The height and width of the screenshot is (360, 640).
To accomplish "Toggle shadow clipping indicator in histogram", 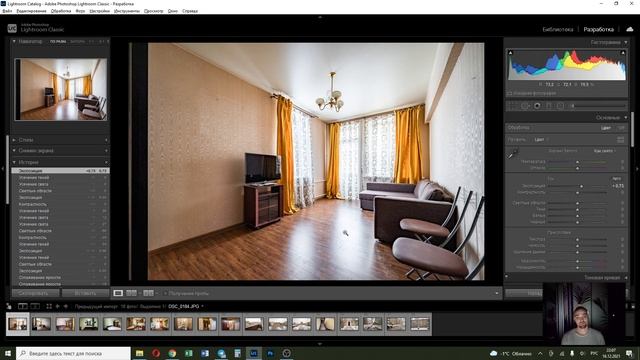I will tap(510, 53).
